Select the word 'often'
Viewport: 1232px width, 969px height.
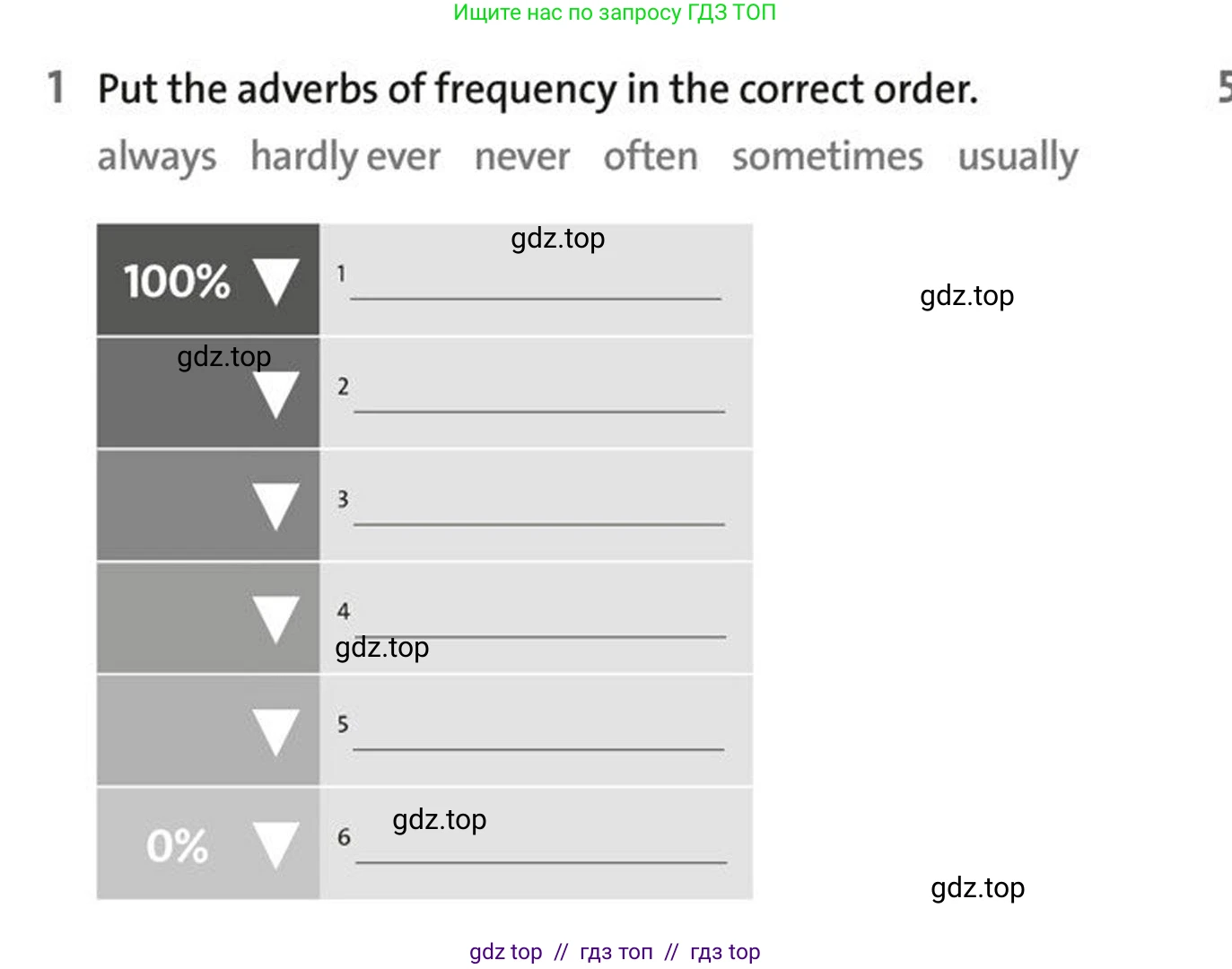651,156
